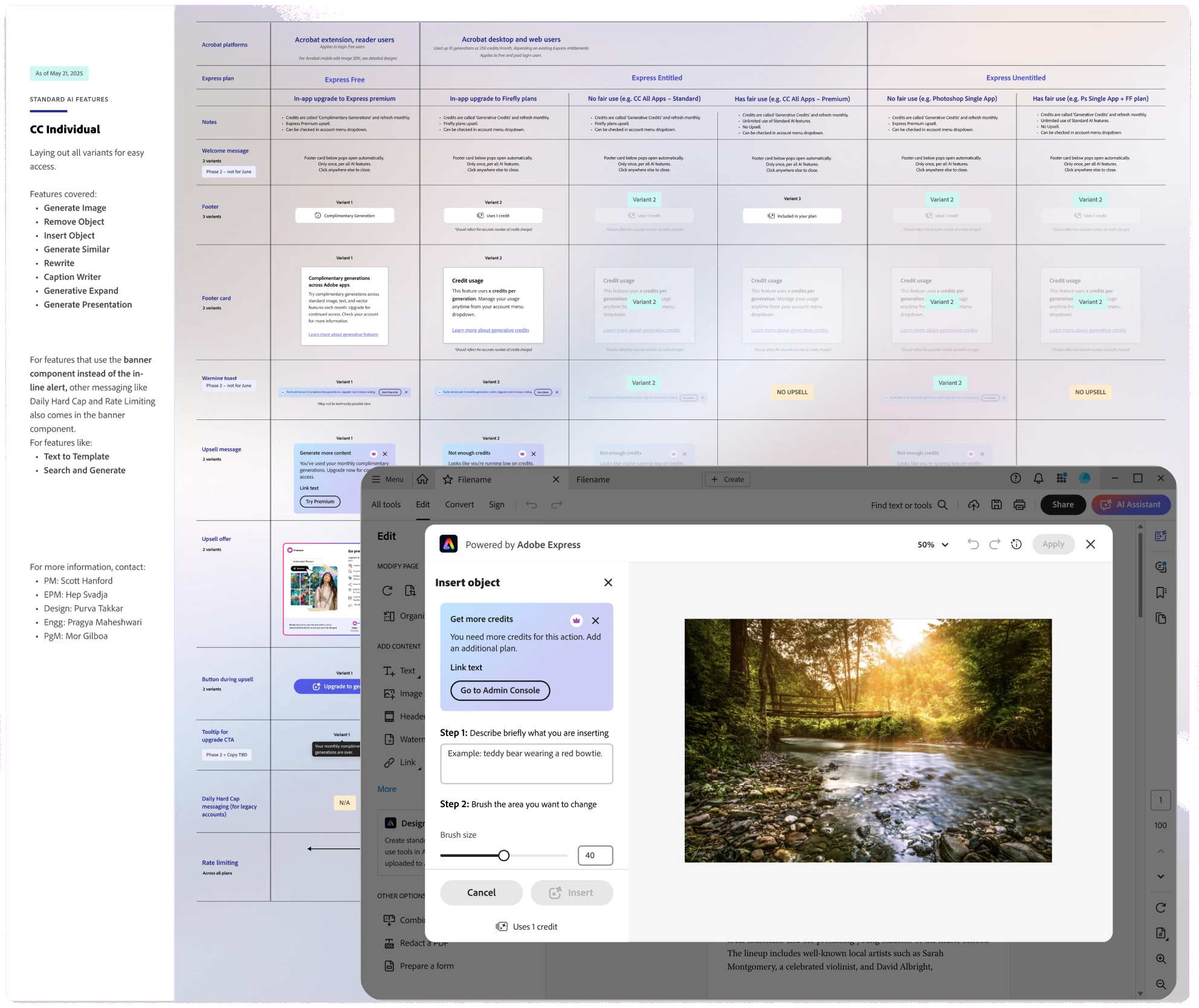Open the Convert tab
This screenshot has height=1008, width=1199.
pyautogui.click(x=459, y=505)
